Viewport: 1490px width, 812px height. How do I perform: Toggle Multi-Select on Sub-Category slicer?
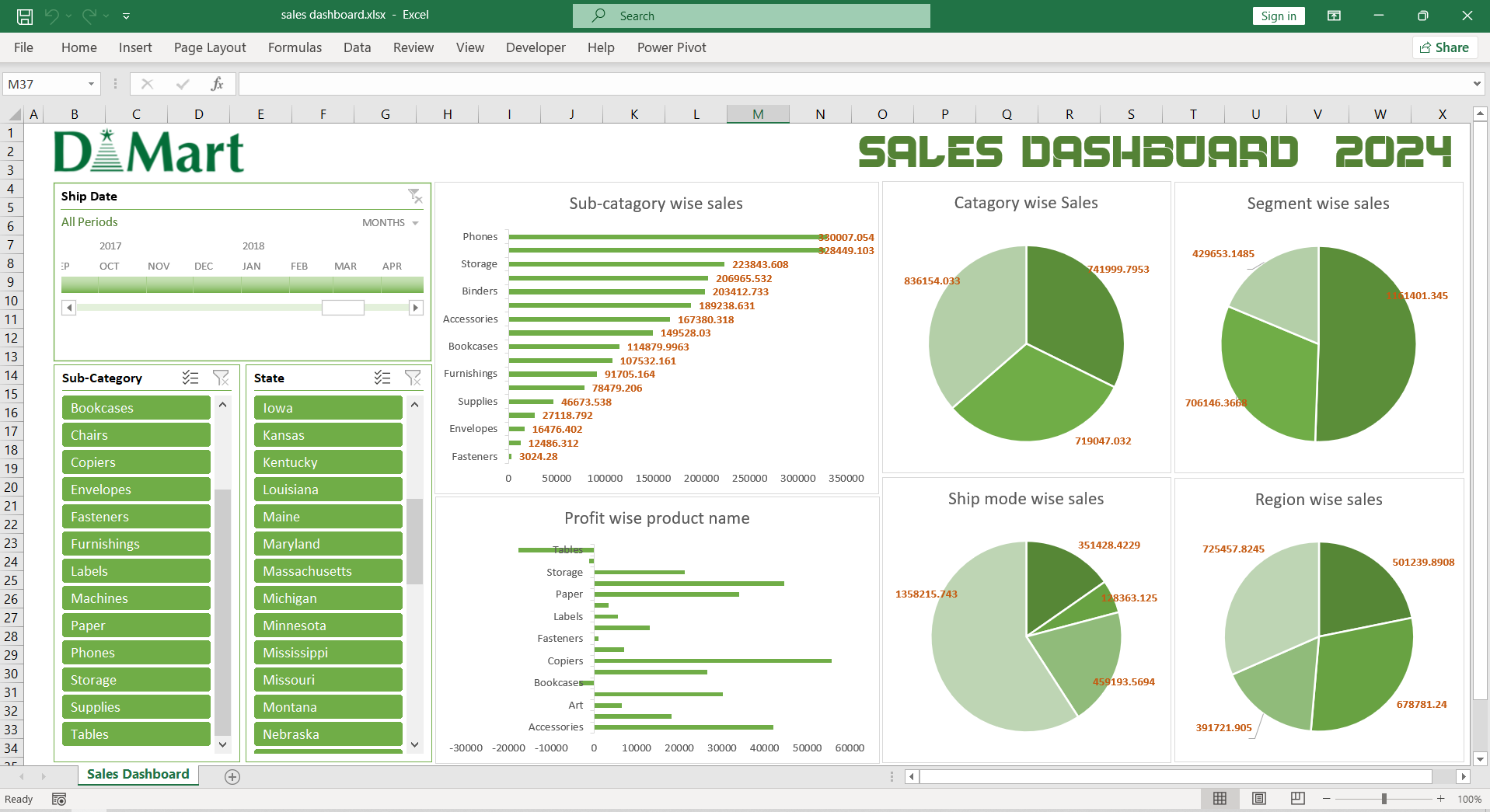[190, 378]
